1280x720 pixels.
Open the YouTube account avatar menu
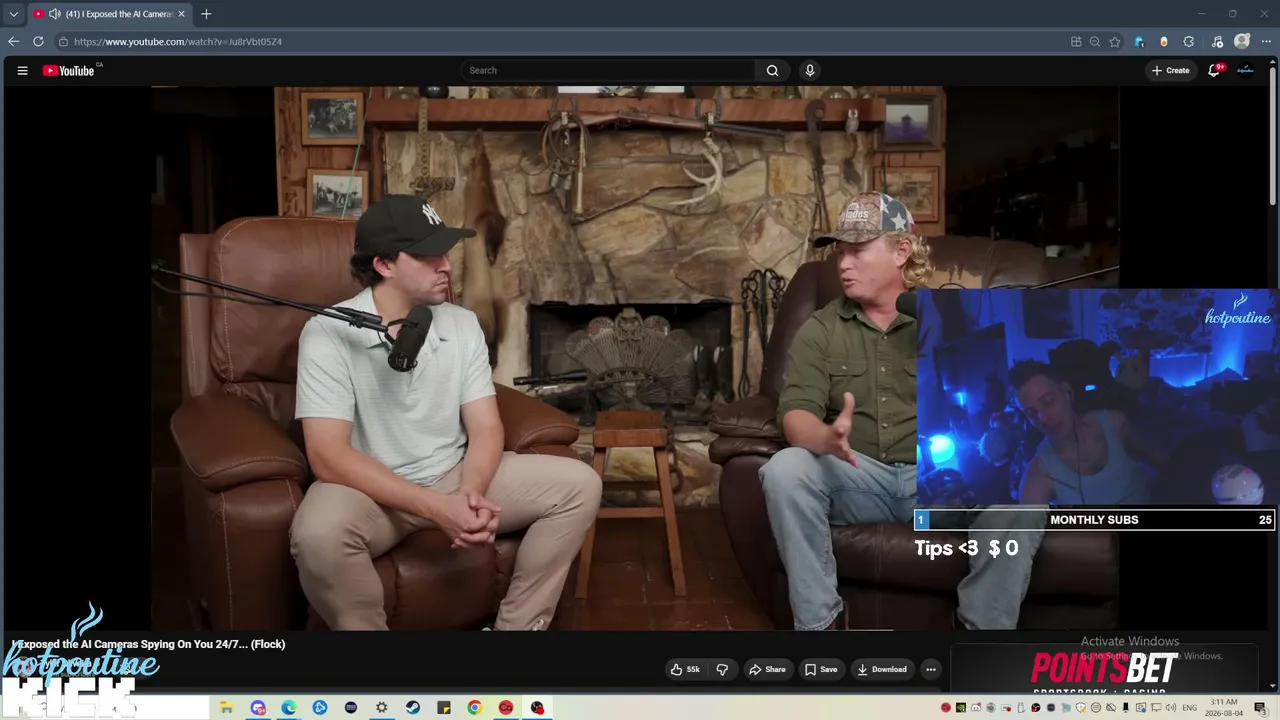[1245, 70]
